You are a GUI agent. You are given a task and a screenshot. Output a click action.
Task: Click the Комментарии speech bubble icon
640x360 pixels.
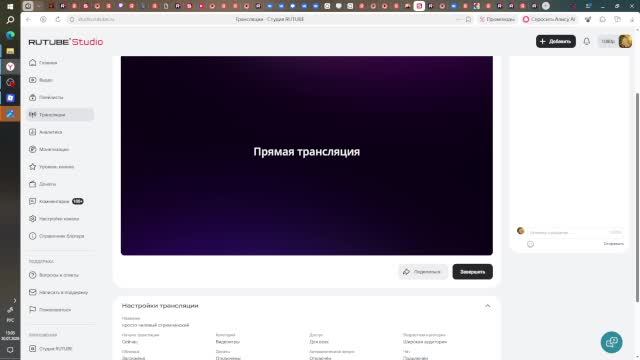coord(33,201)
